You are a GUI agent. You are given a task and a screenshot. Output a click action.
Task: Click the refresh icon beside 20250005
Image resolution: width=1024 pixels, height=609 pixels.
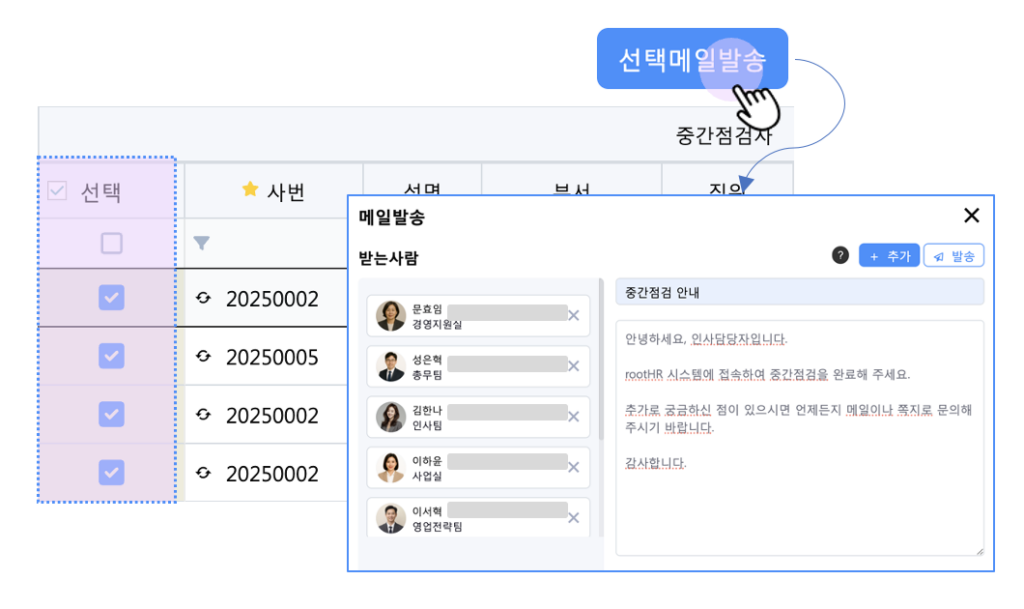coord(204,357)
